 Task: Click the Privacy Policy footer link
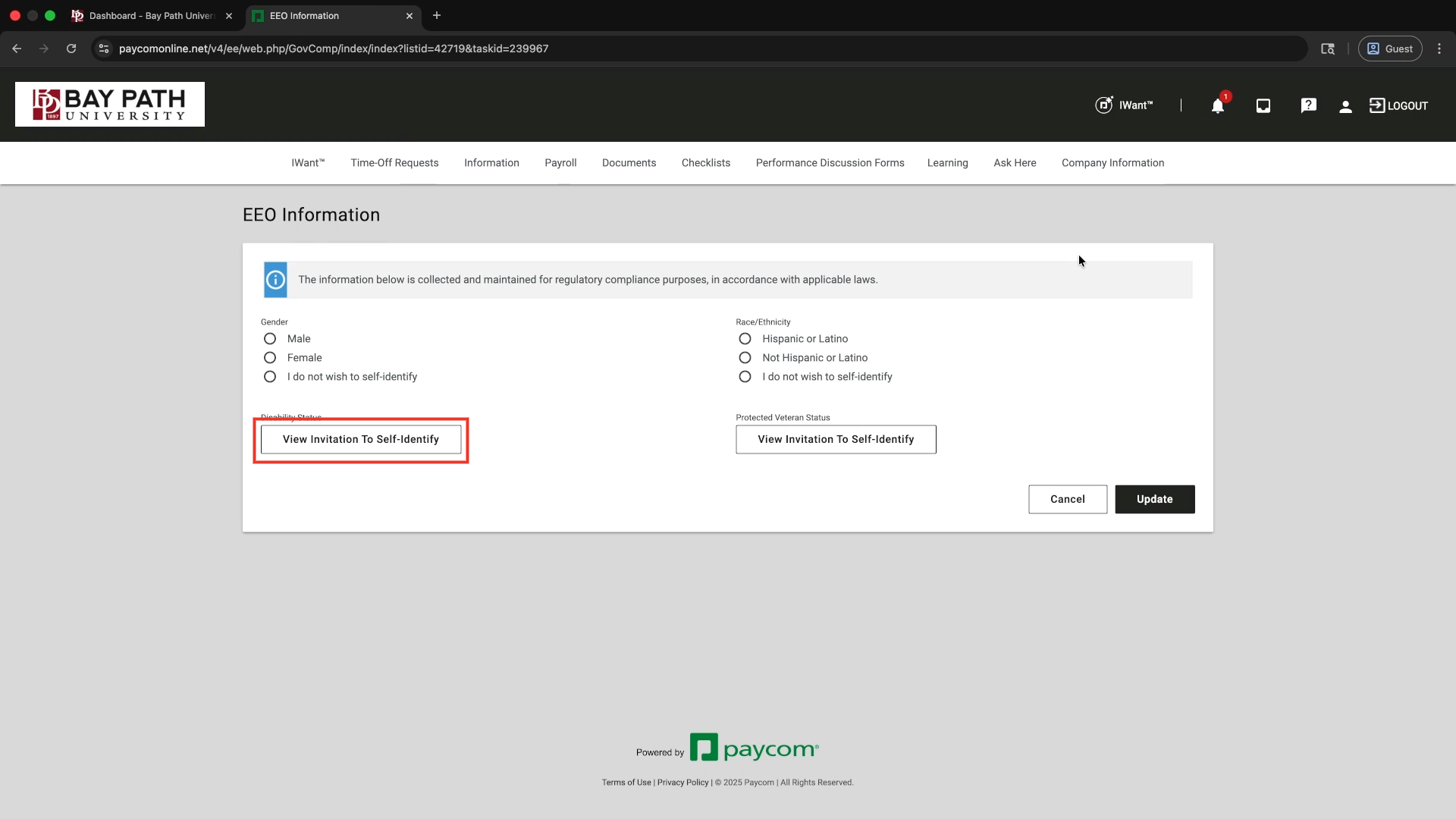[x=682, y=783]
